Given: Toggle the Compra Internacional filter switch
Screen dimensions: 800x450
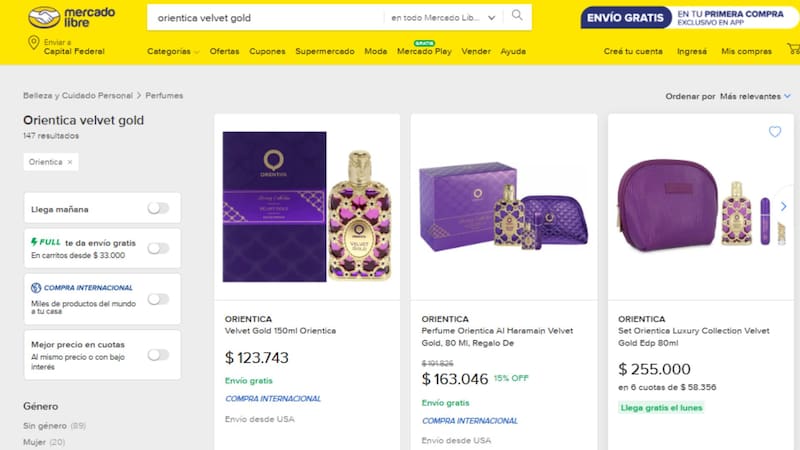Looking at the screenshot, I should pyautogui.click(x=158, y=298).
